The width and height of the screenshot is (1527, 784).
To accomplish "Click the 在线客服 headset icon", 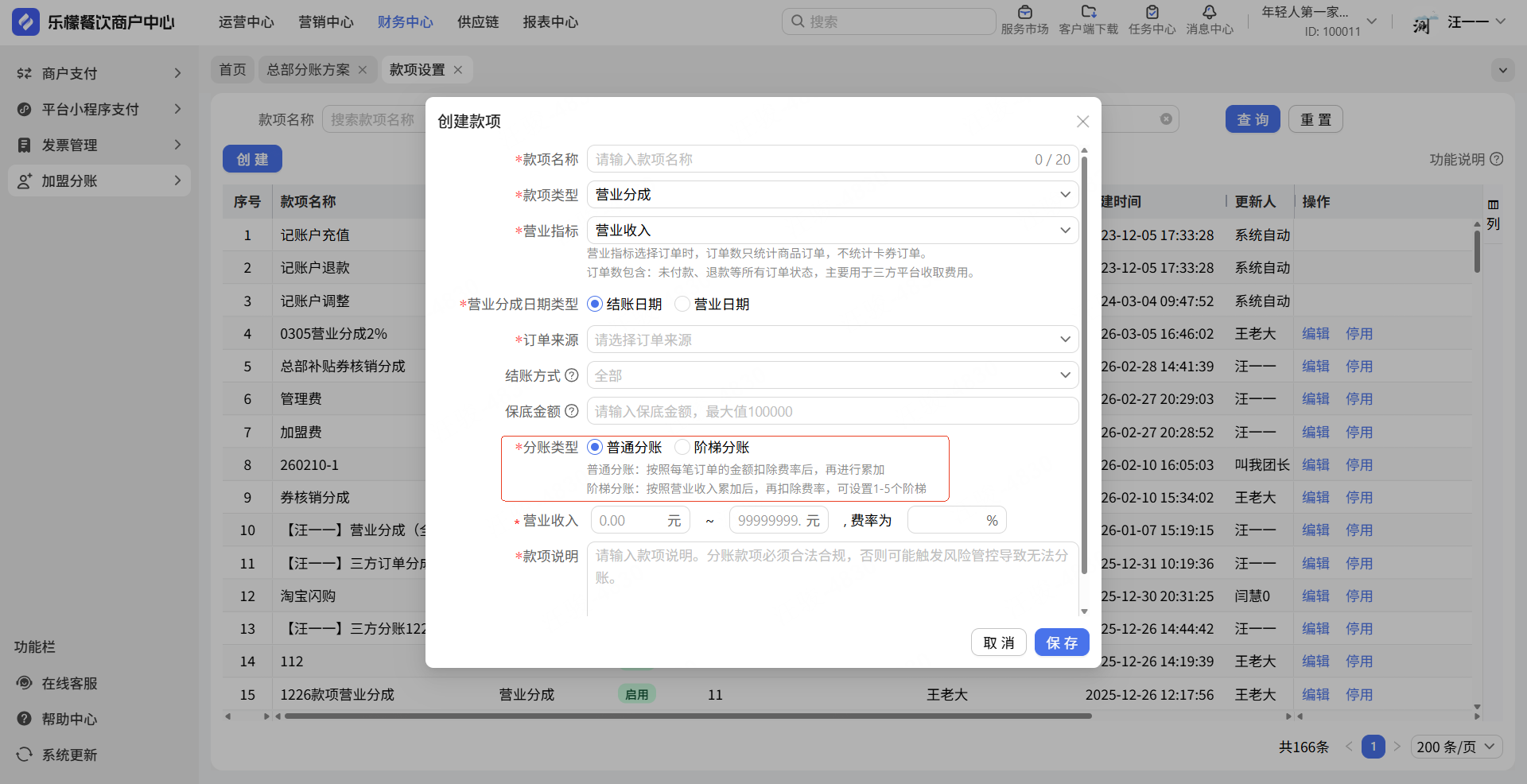I will [x=25, y=683].
